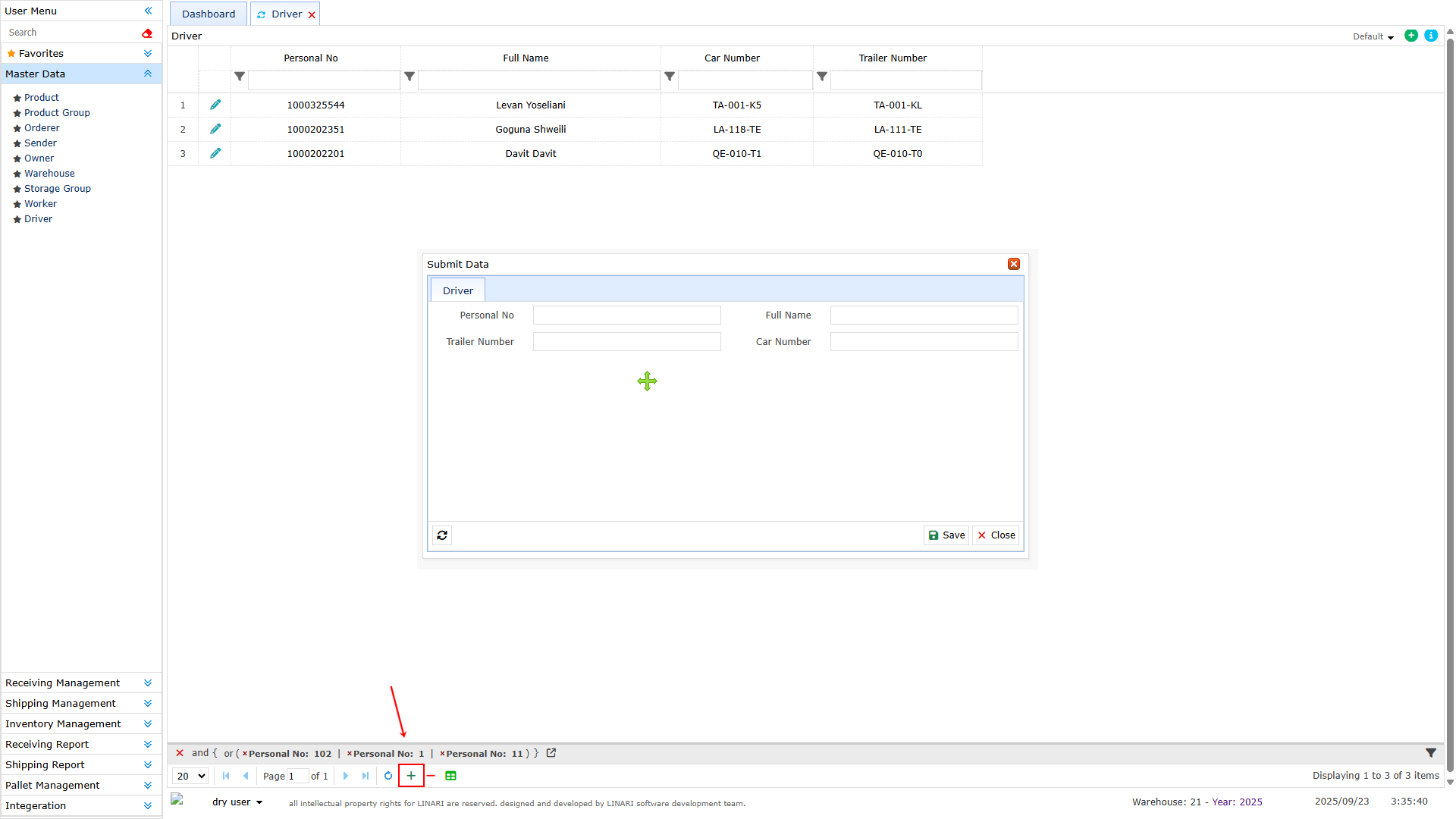Viewport: 1456px width, 819px height.
Task: Click the red eraser icon beside Search
Action: 147,33
